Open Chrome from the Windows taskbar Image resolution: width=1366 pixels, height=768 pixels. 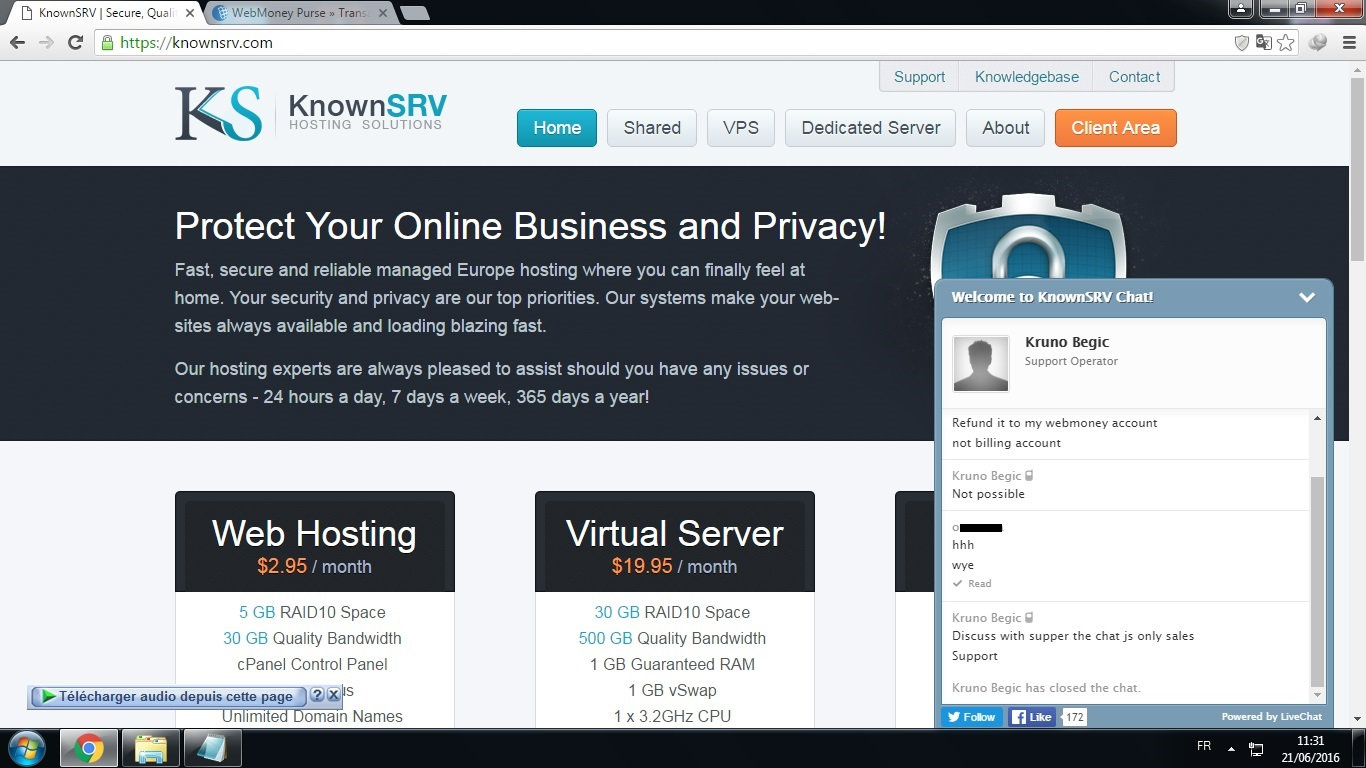[88, 748]
